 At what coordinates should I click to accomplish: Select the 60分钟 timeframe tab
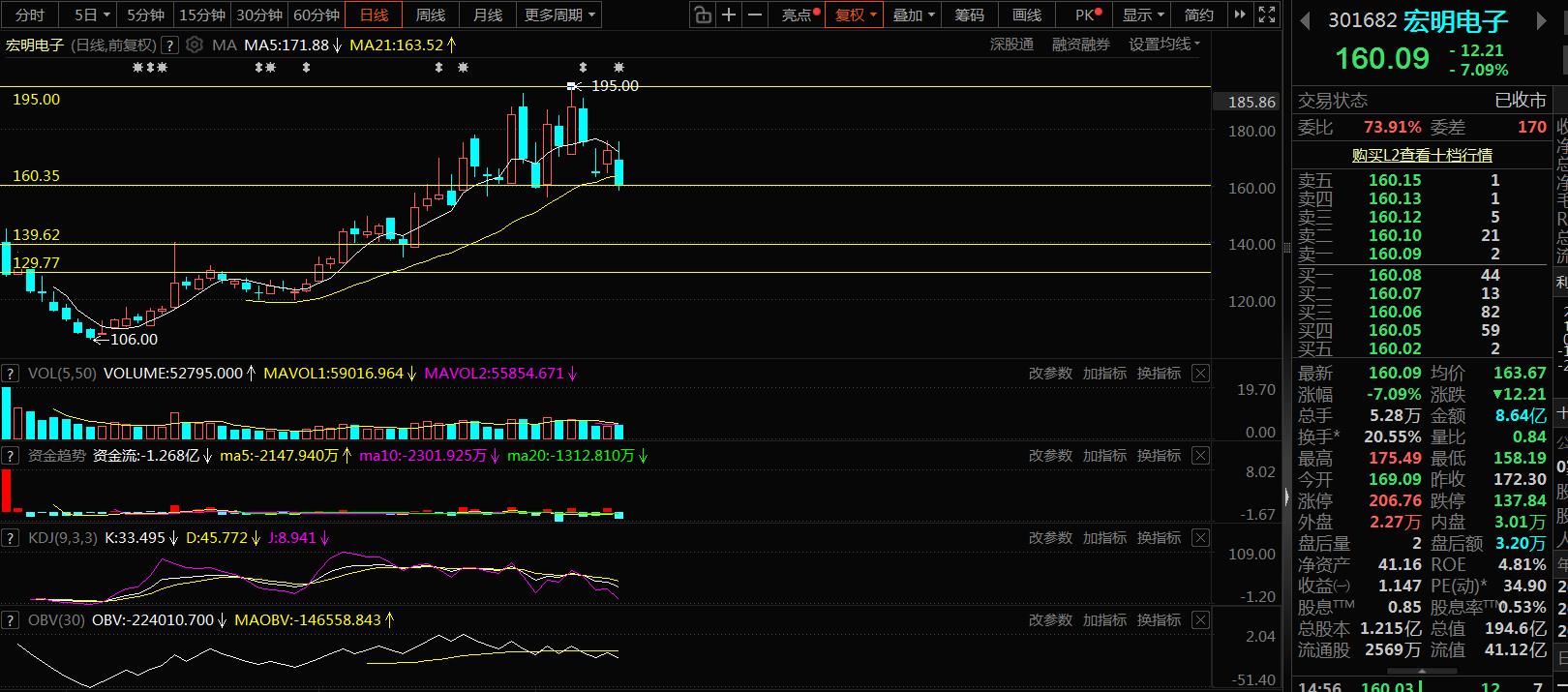(317, 15)
